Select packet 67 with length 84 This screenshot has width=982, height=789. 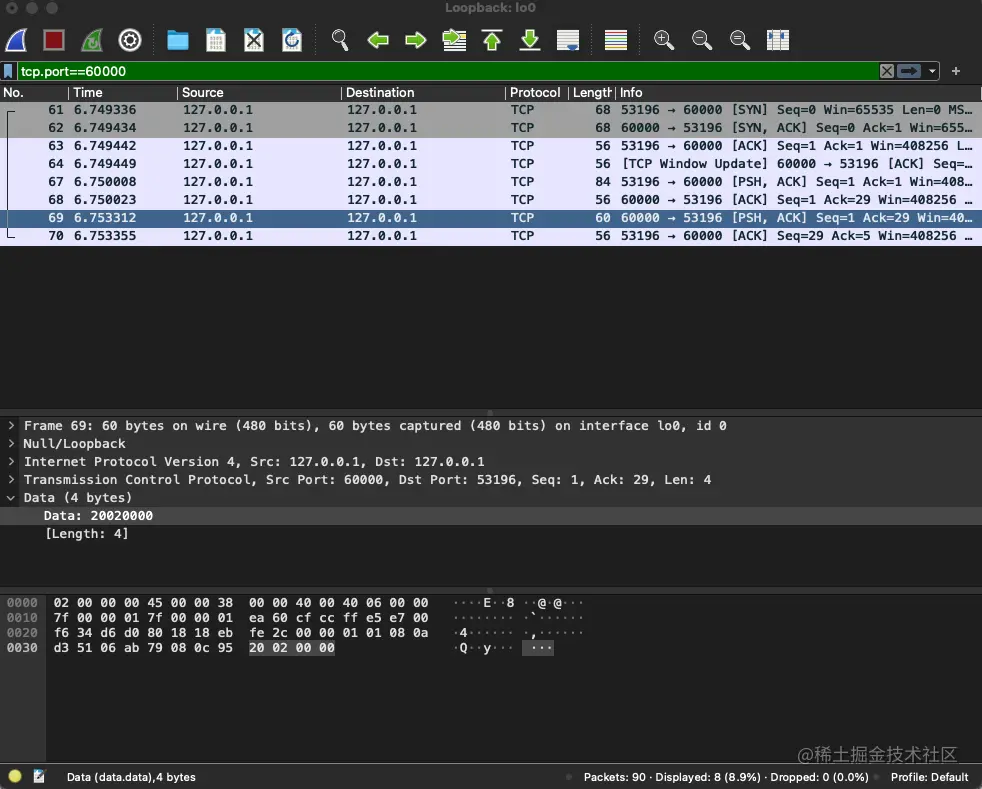pyautogui.click(x=491, y=182)
